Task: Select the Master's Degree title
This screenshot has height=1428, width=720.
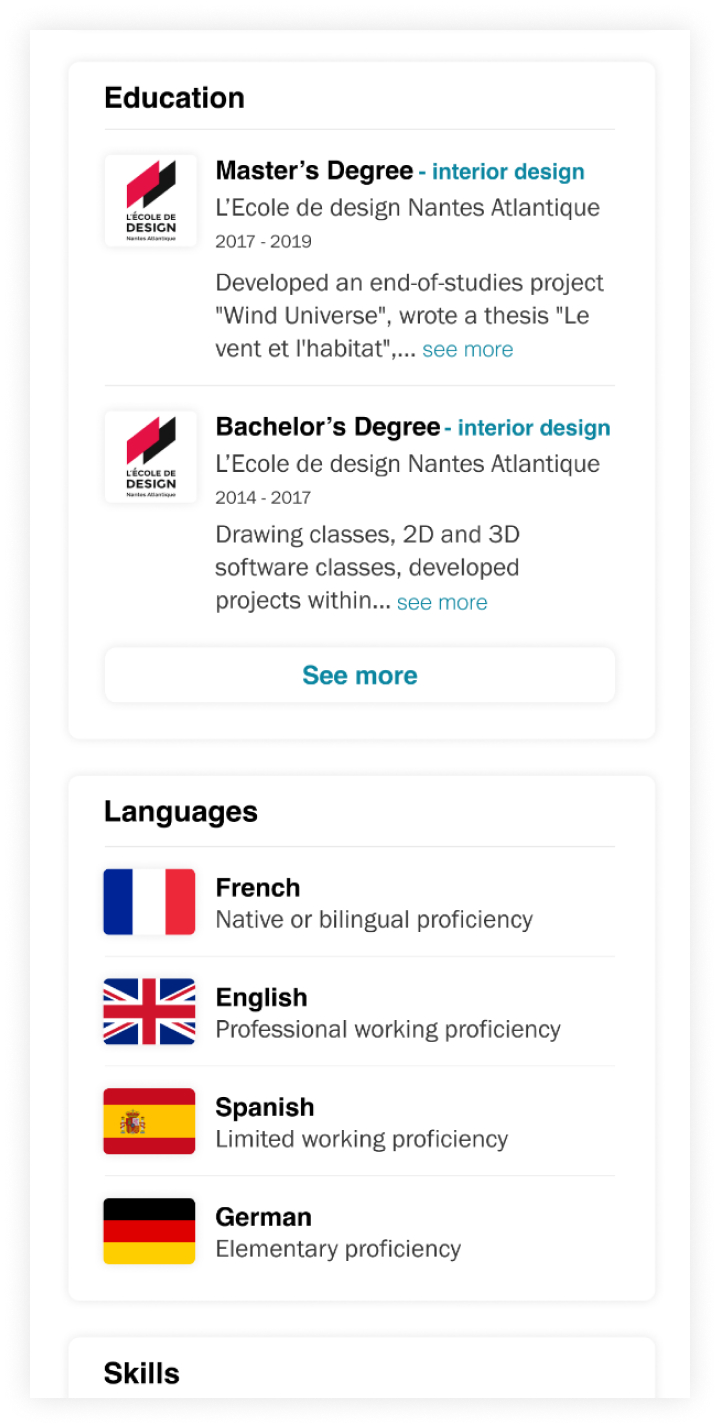Action: click(314, 171)
